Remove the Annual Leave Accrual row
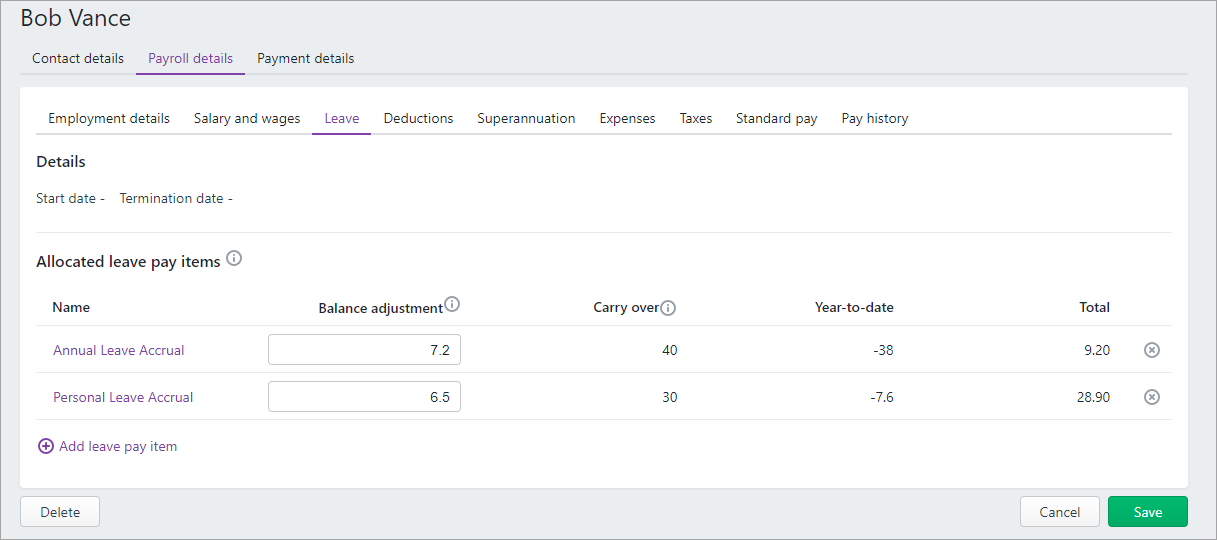This screenshot has height=540, width=1217. click(x=1151, y=350)
